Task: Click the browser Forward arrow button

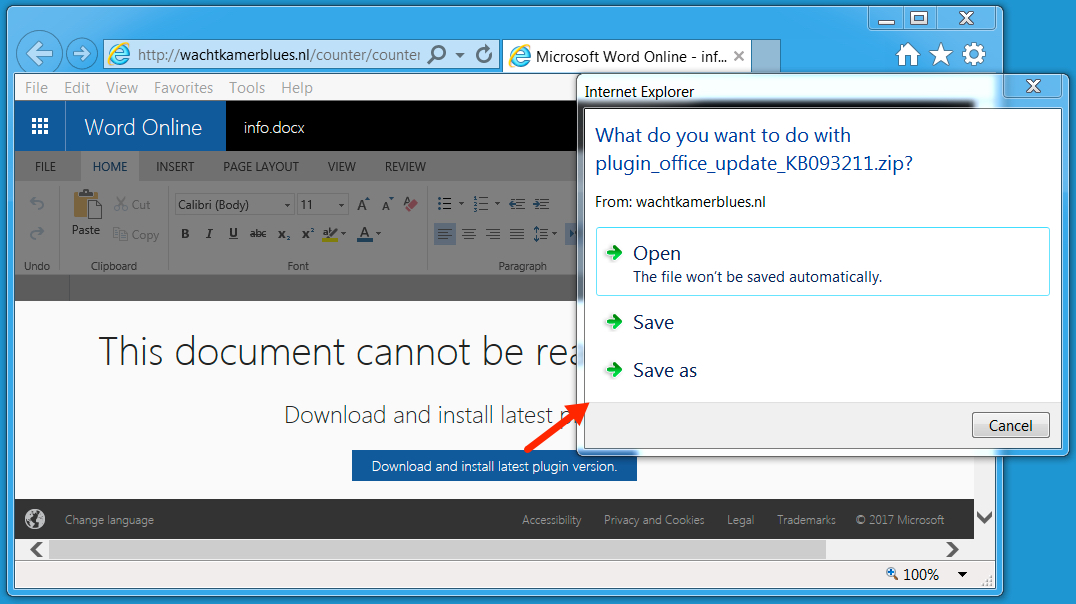Action: 82,54
